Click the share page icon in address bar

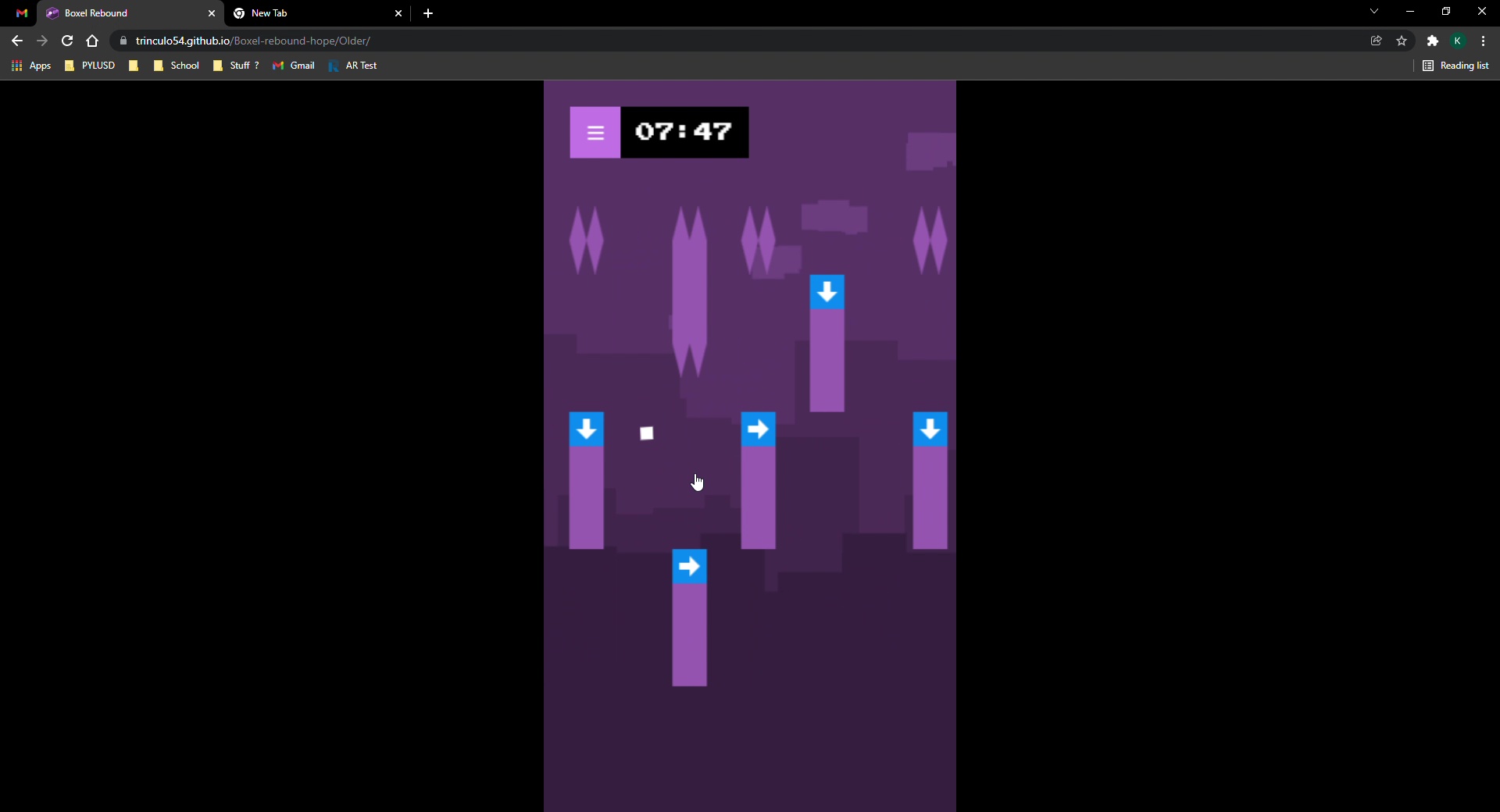coord(1377,41)
